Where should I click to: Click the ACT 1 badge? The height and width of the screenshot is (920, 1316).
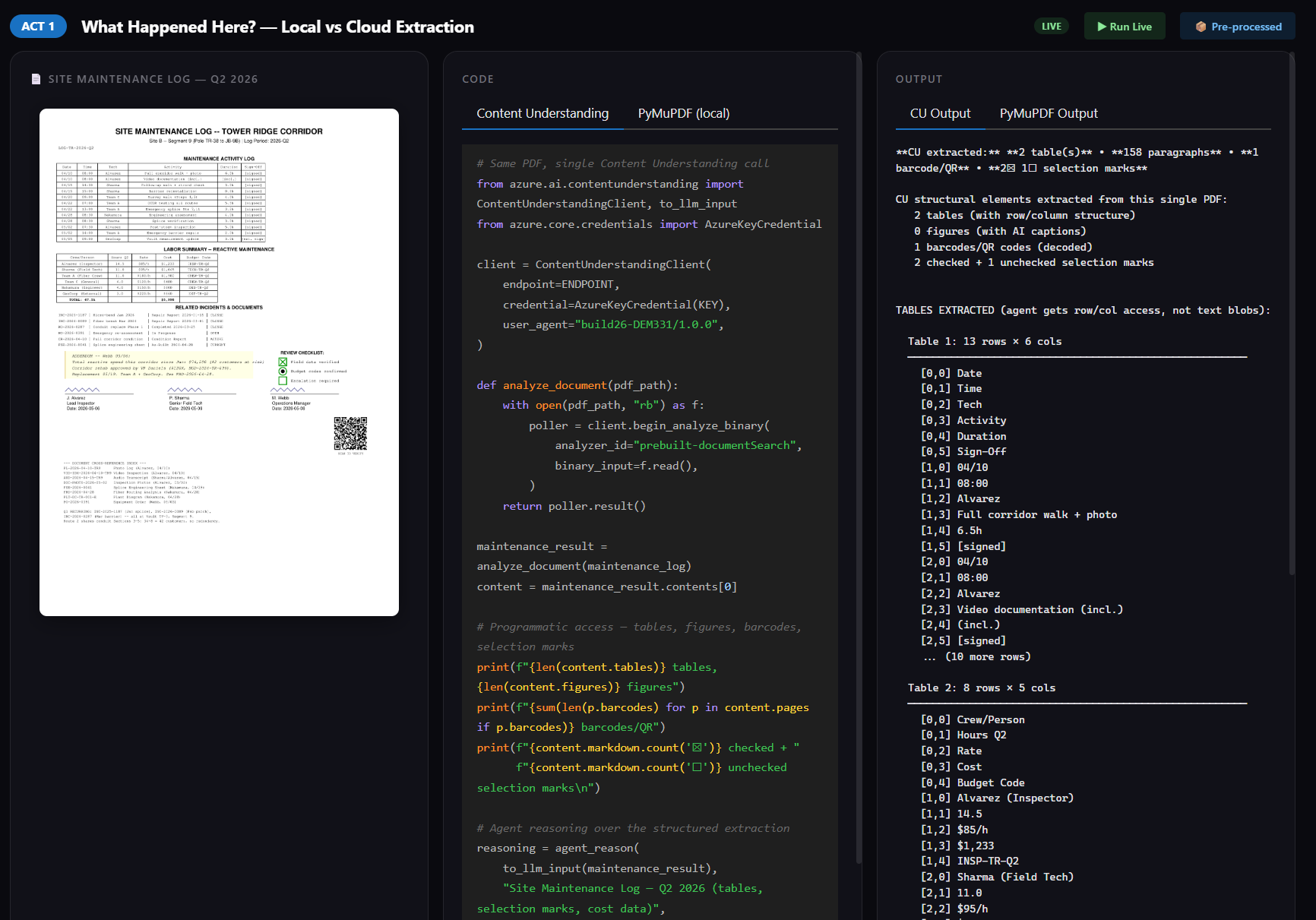pos(38,27)
